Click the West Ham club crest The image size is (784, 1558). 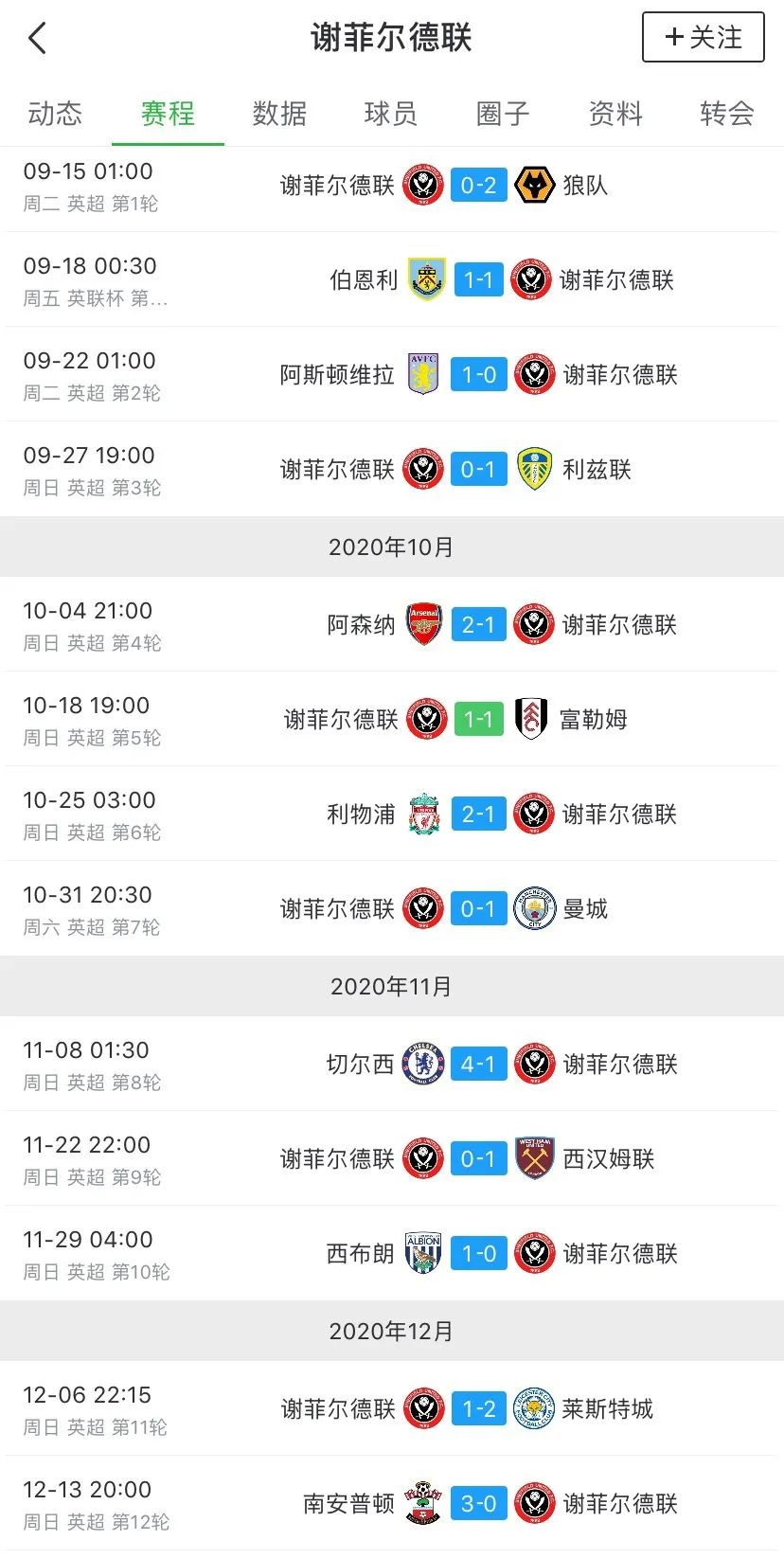[534, 1159]
